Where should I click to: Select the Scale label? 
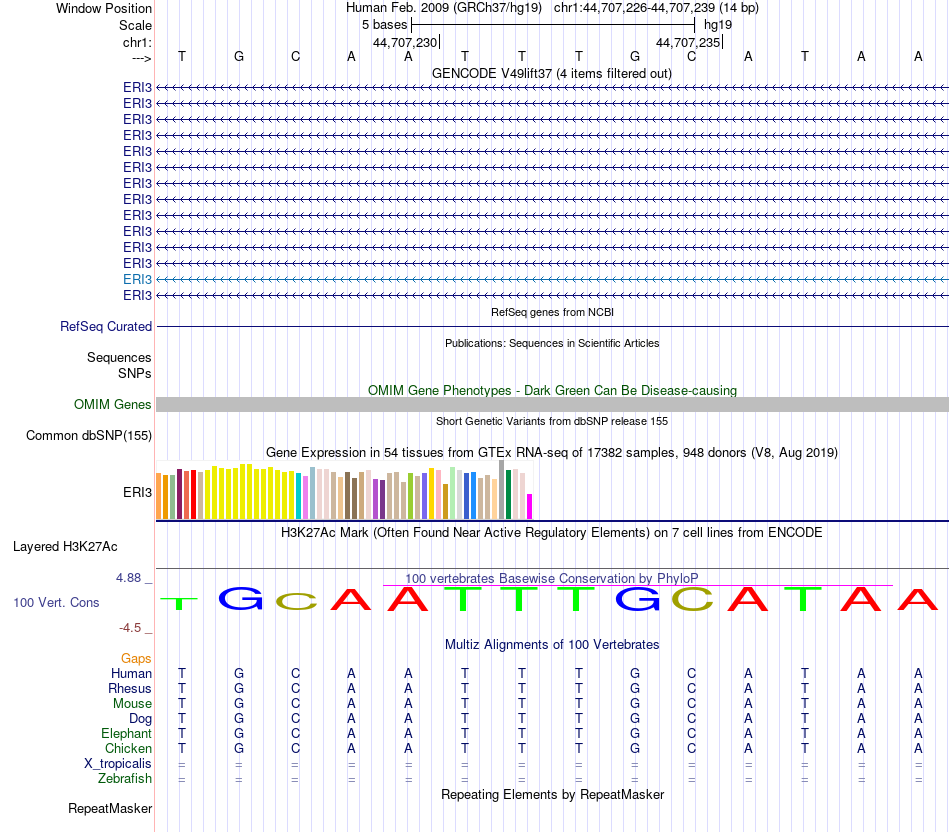[135, 25]
